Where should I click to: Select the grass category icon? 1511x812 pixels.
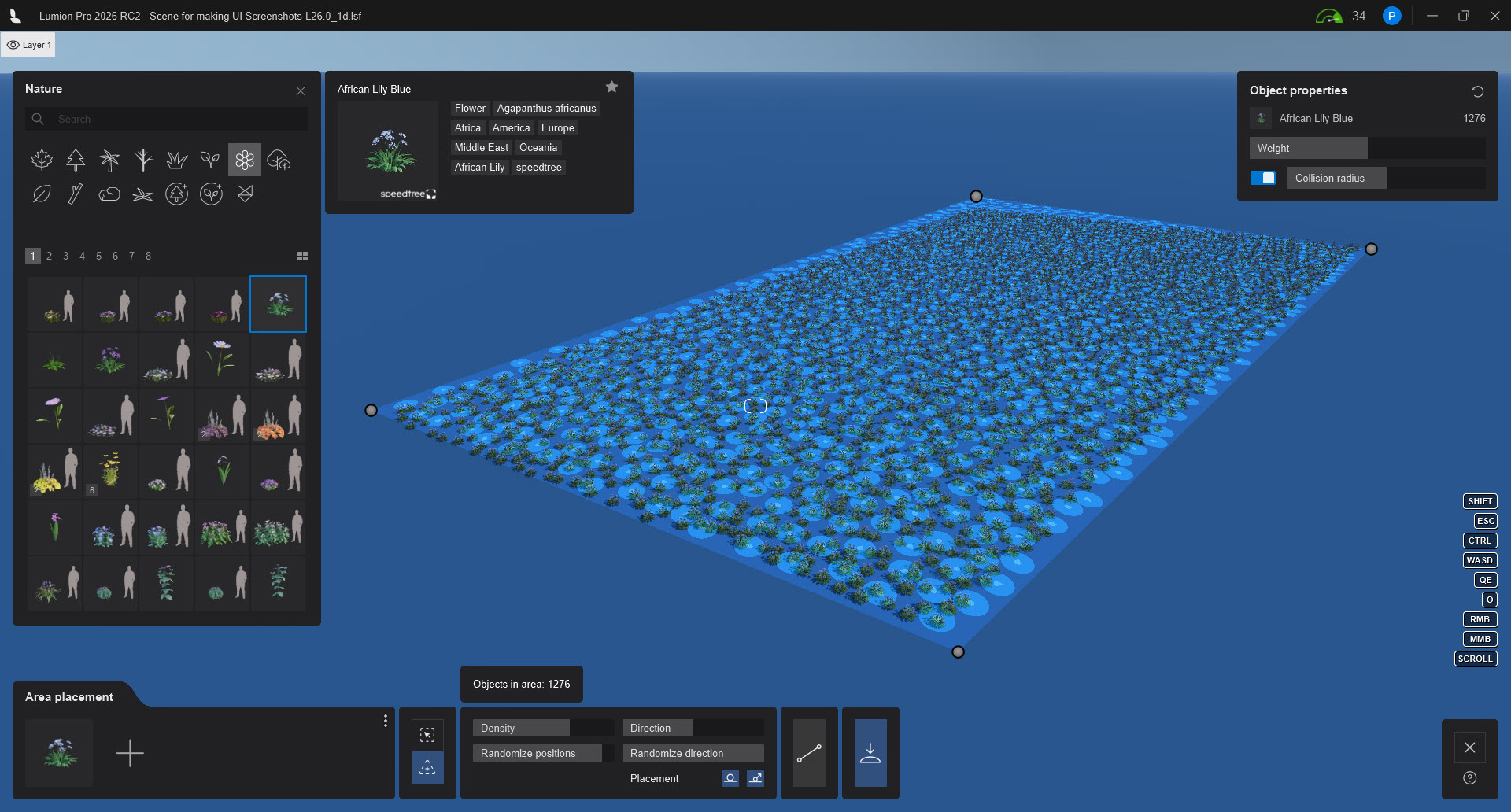(x=177, y=160)
